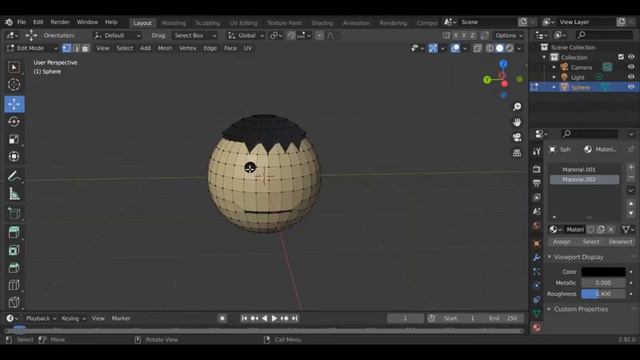Jump to the last frame

pyautogui.click(x=295, y=318)
